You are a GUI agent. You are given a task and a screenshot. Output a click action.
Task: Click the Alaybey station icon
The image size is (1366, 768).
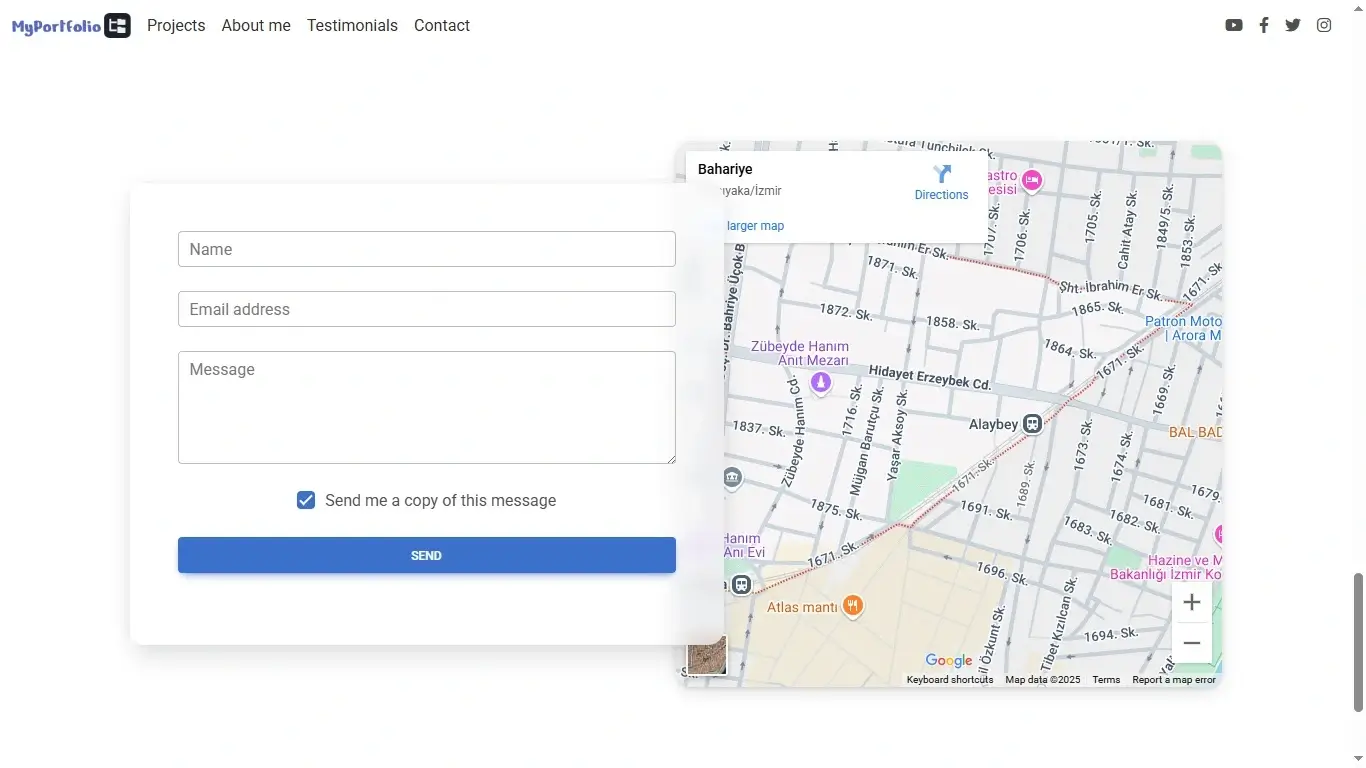tap(1033, 424)
